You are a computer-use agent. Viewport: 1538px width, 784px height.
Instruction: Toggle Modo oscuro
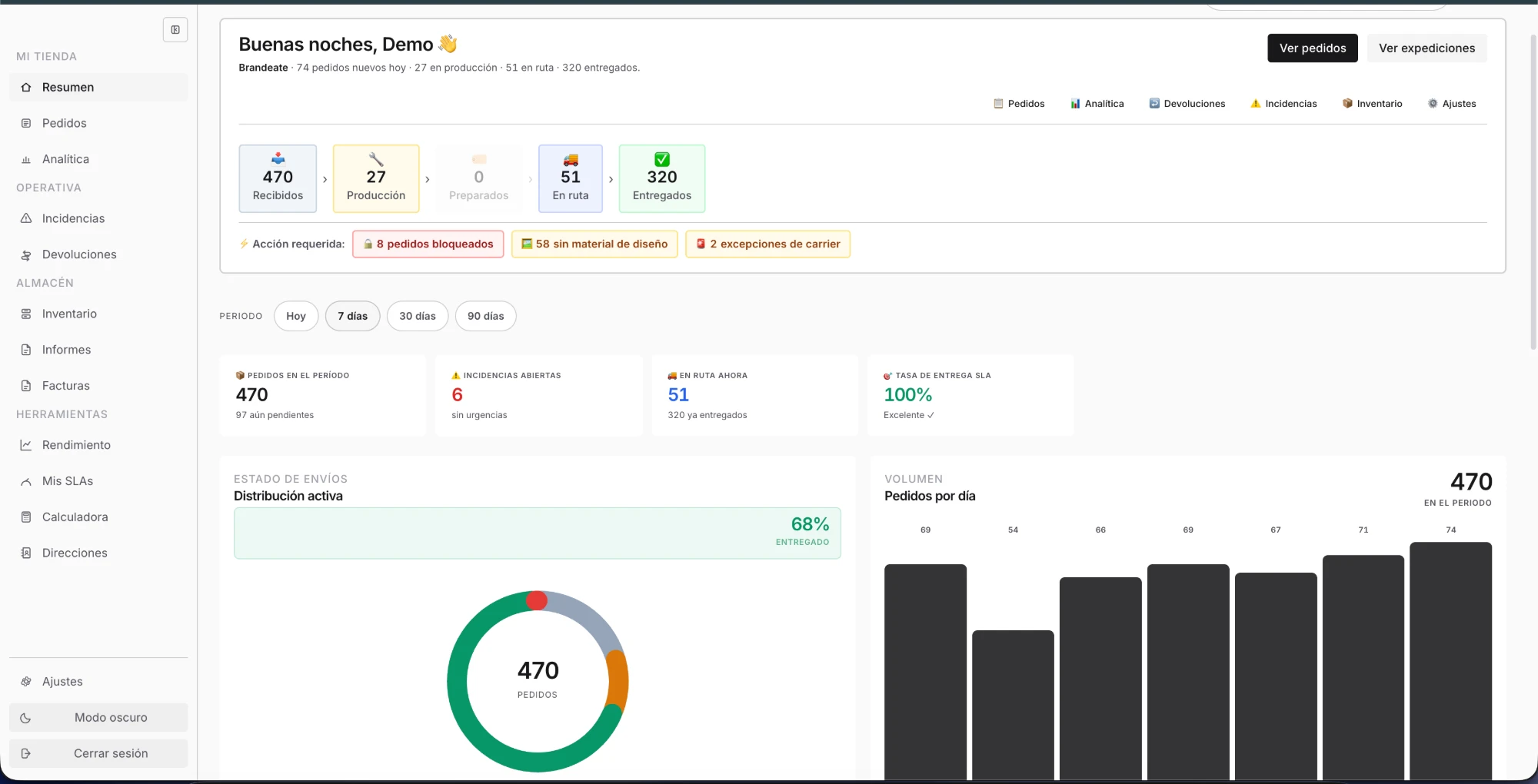98,717
